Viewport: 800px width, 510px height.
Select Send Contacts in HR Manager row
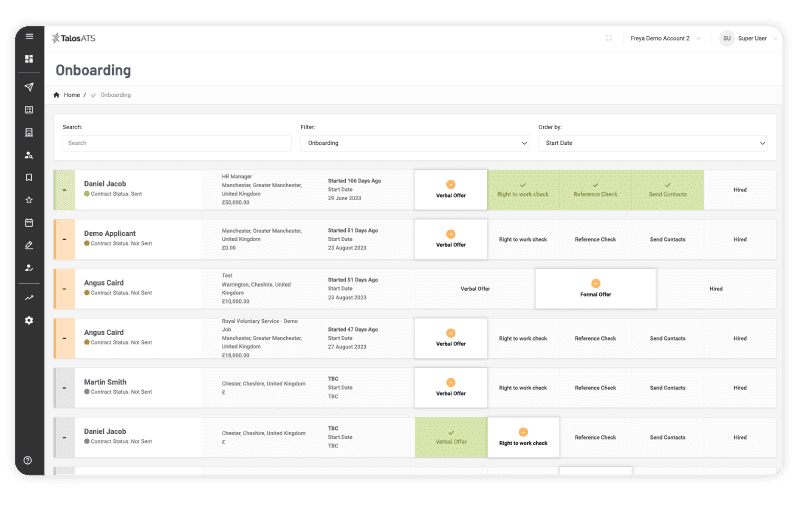(x=668, y=190)
